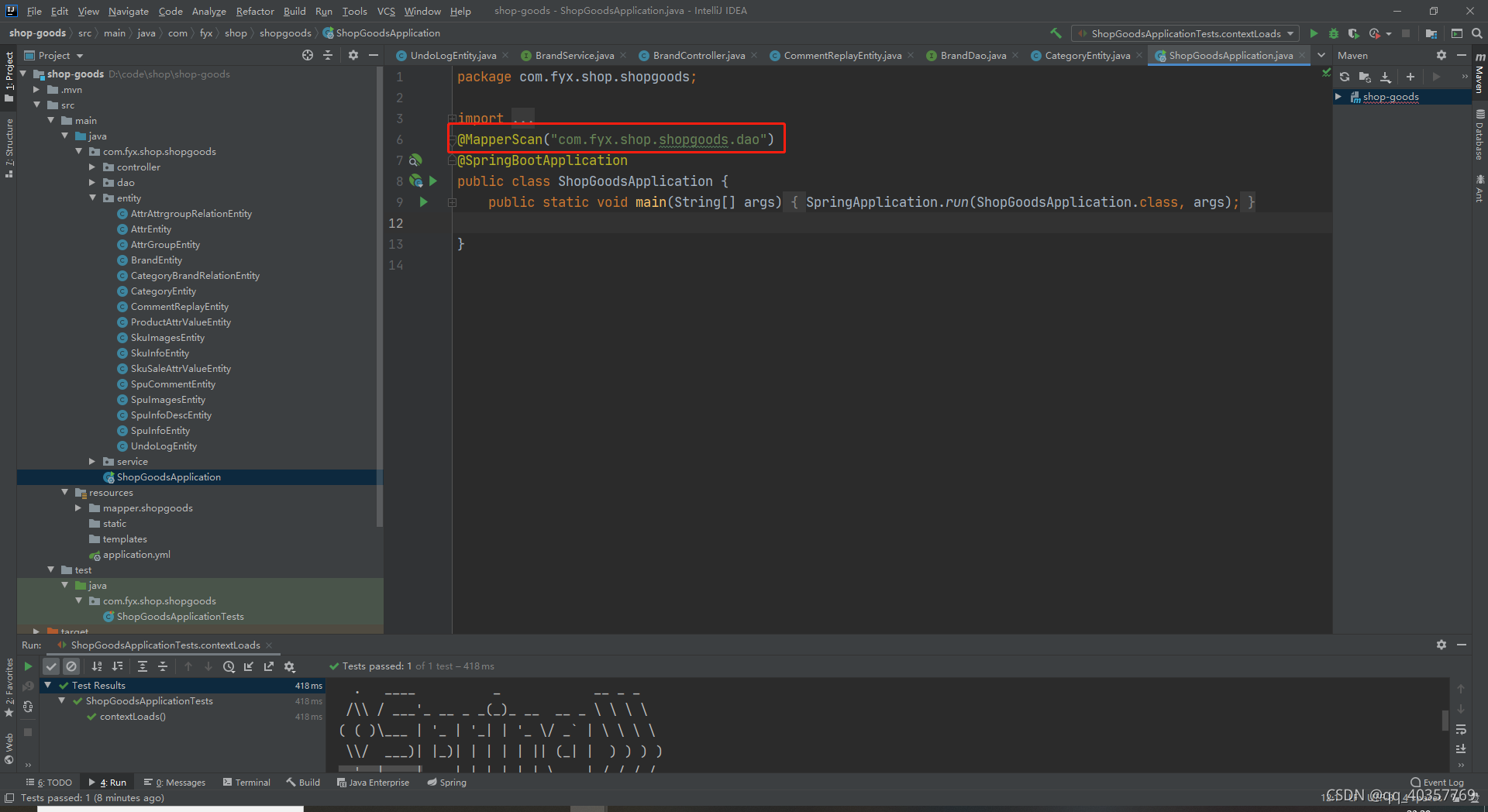Toggle Show Passed tests button

tap(51, 666)
